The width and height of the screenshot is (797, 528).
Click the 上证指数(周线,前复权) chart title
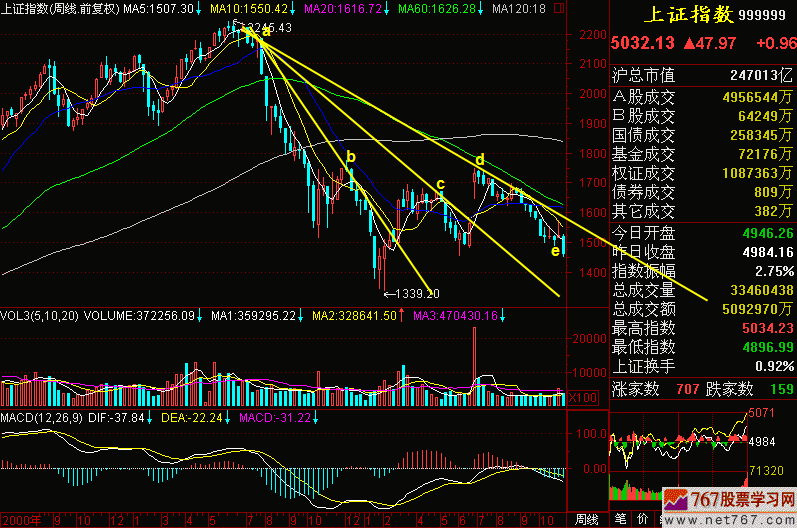coord(60,9)
